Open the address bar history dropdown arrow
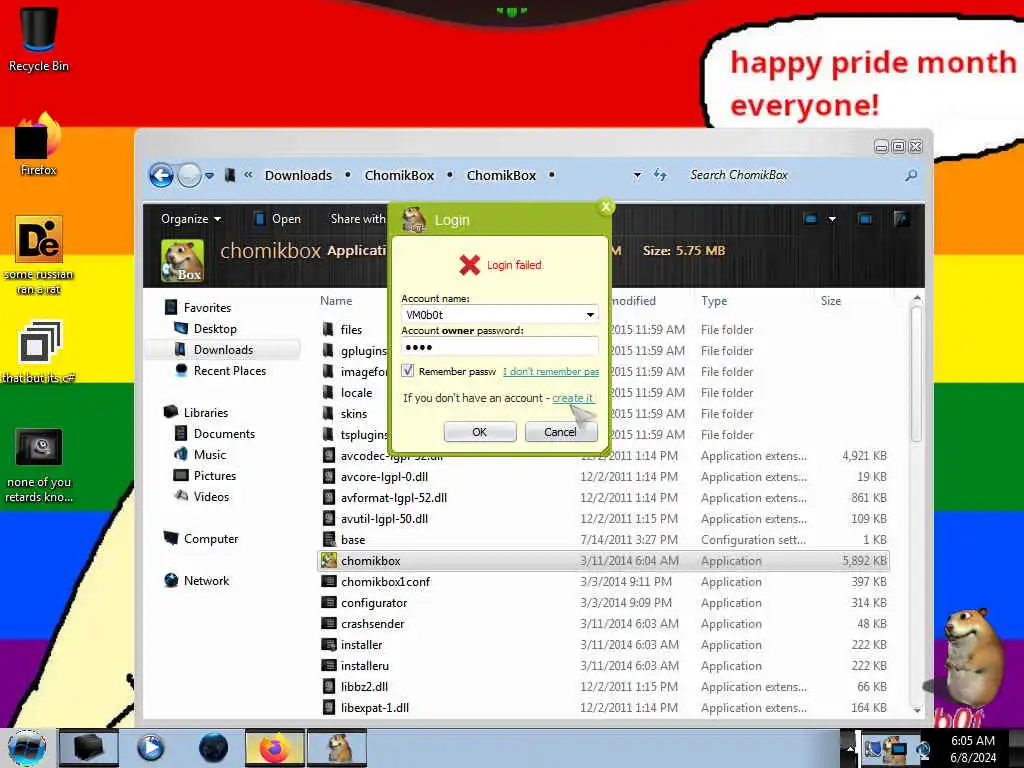The height and width of the screenshot is (768, 1024). click(x=637, y=175)
